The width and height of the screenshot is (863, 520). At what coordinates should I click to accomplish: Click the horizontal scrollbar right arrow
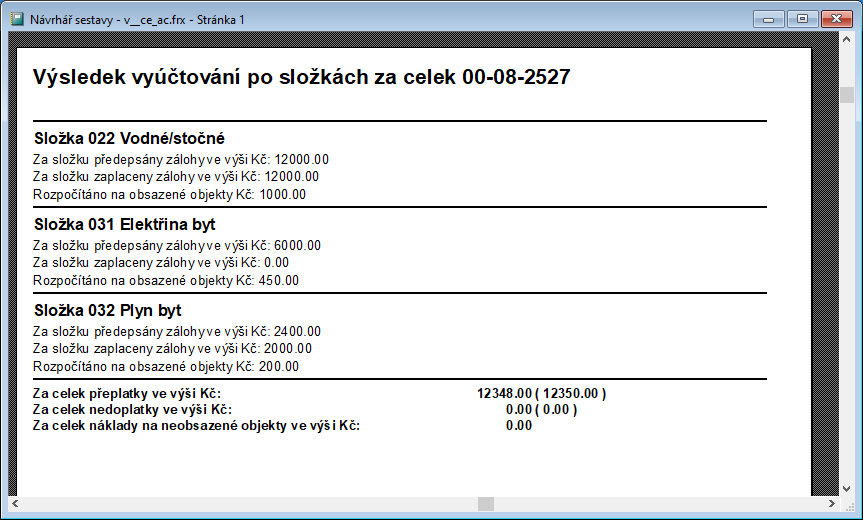coord(830,504)
